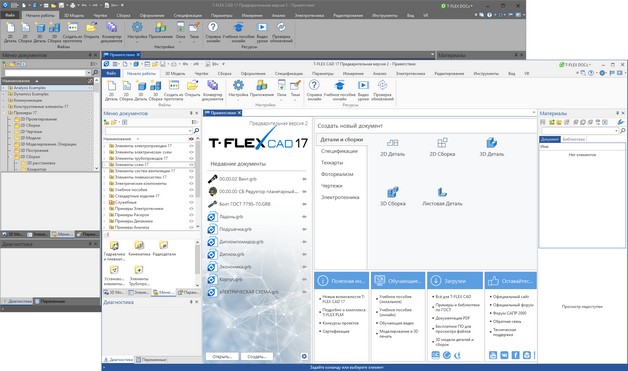The height and width of the screenshot is (371, 628).
Task: Open Файл menu in front window
Action: [111, 73]
